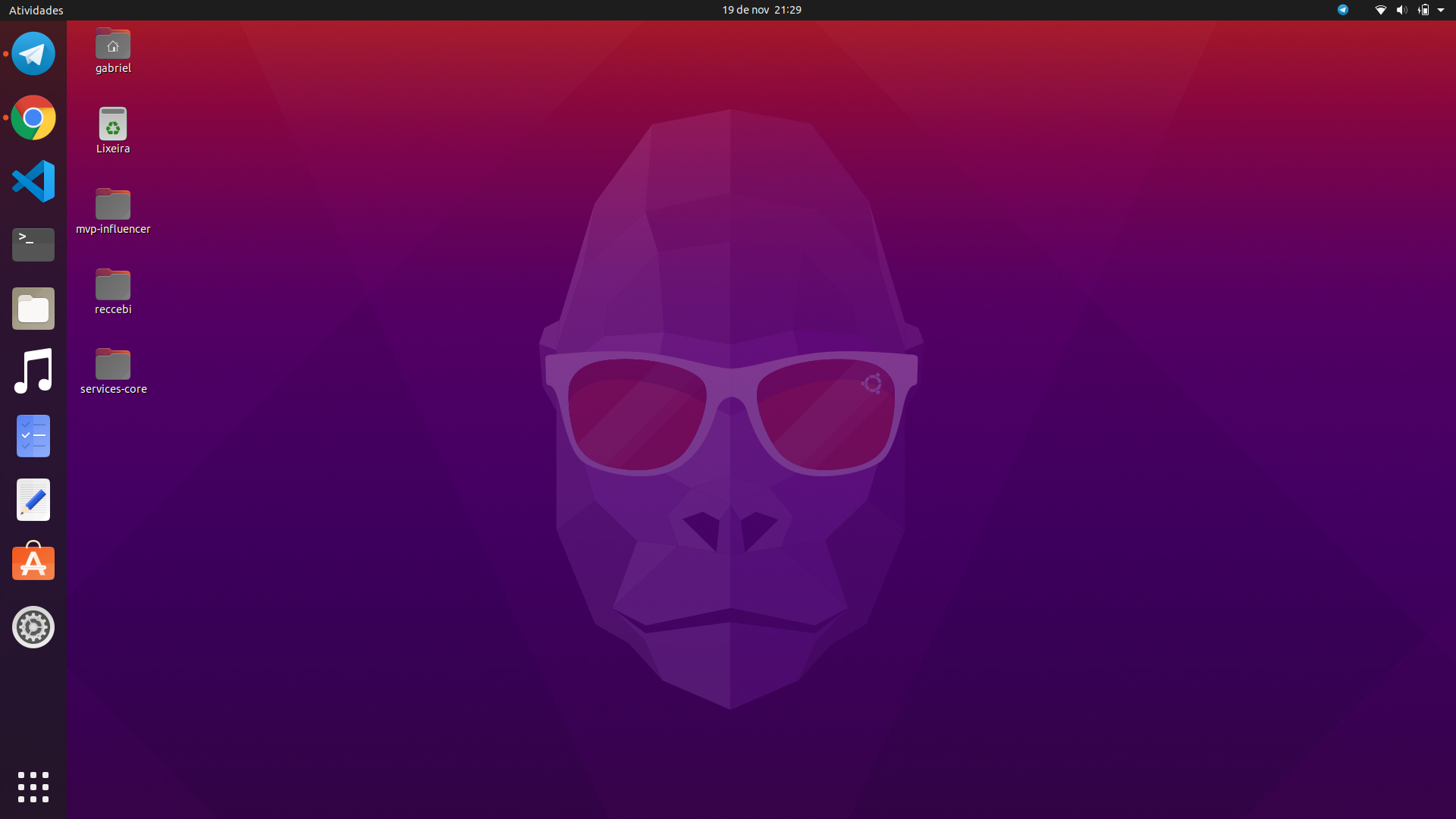Click the Telegram tray indicator icon
1456x819 pixels.
tap(1343, 10)
